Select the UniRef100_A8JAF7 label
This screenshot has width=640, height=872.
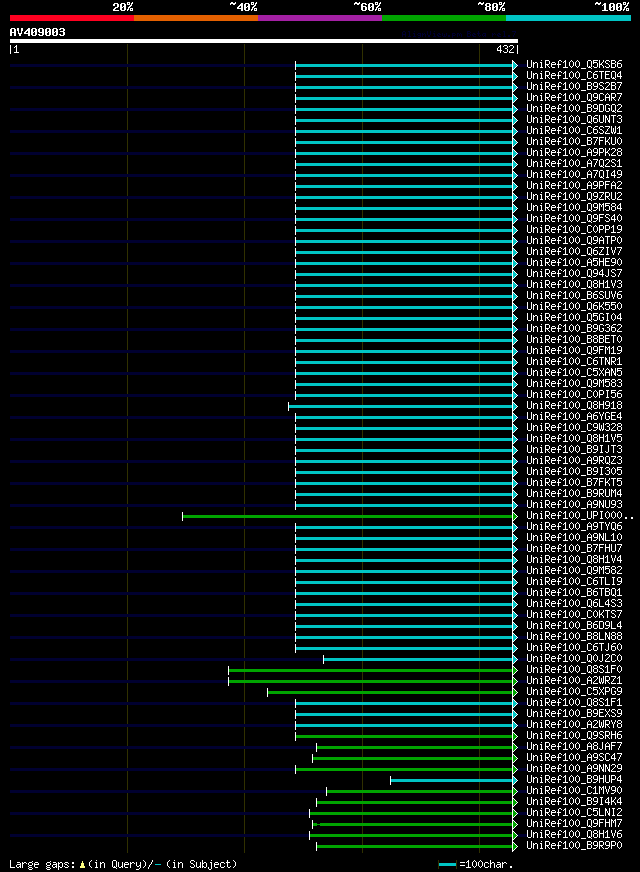click(574, 746)
